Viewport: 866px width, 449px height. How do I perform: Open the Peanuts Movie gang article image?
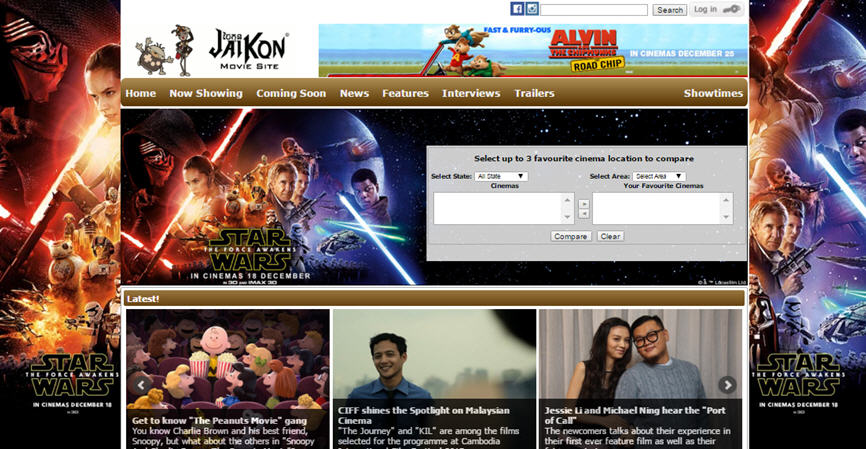point(228,359)
